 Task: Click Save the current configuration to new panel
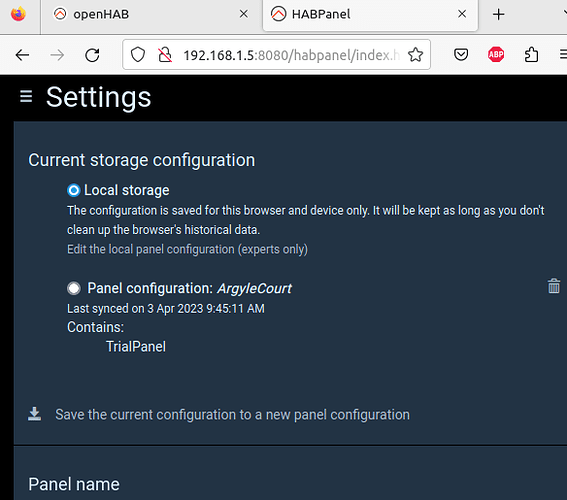point(232,415)
